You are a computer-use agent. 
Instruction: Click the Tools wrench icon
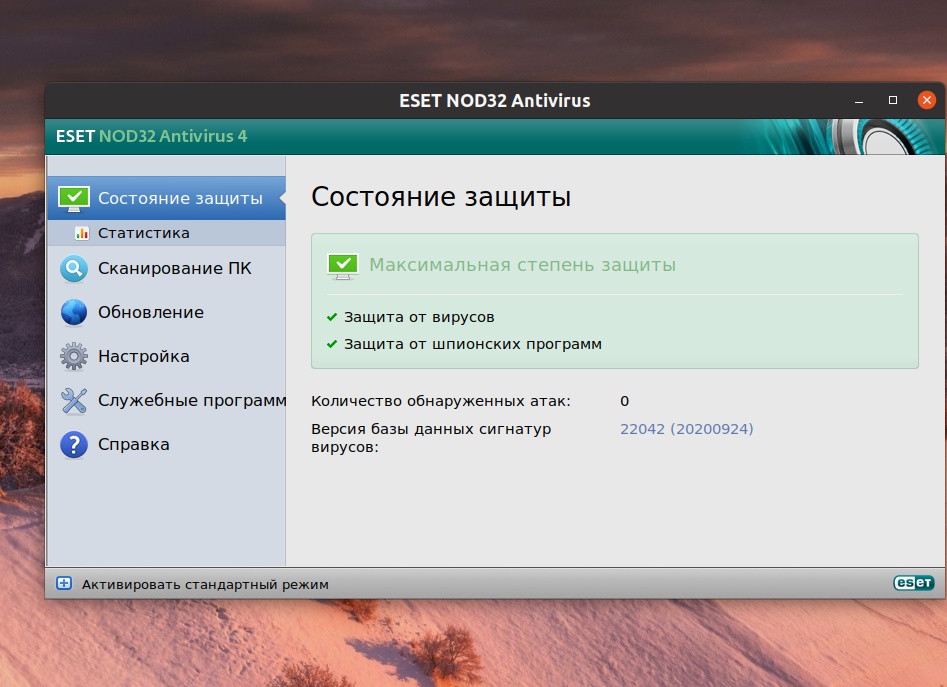(x=74, y=401)
